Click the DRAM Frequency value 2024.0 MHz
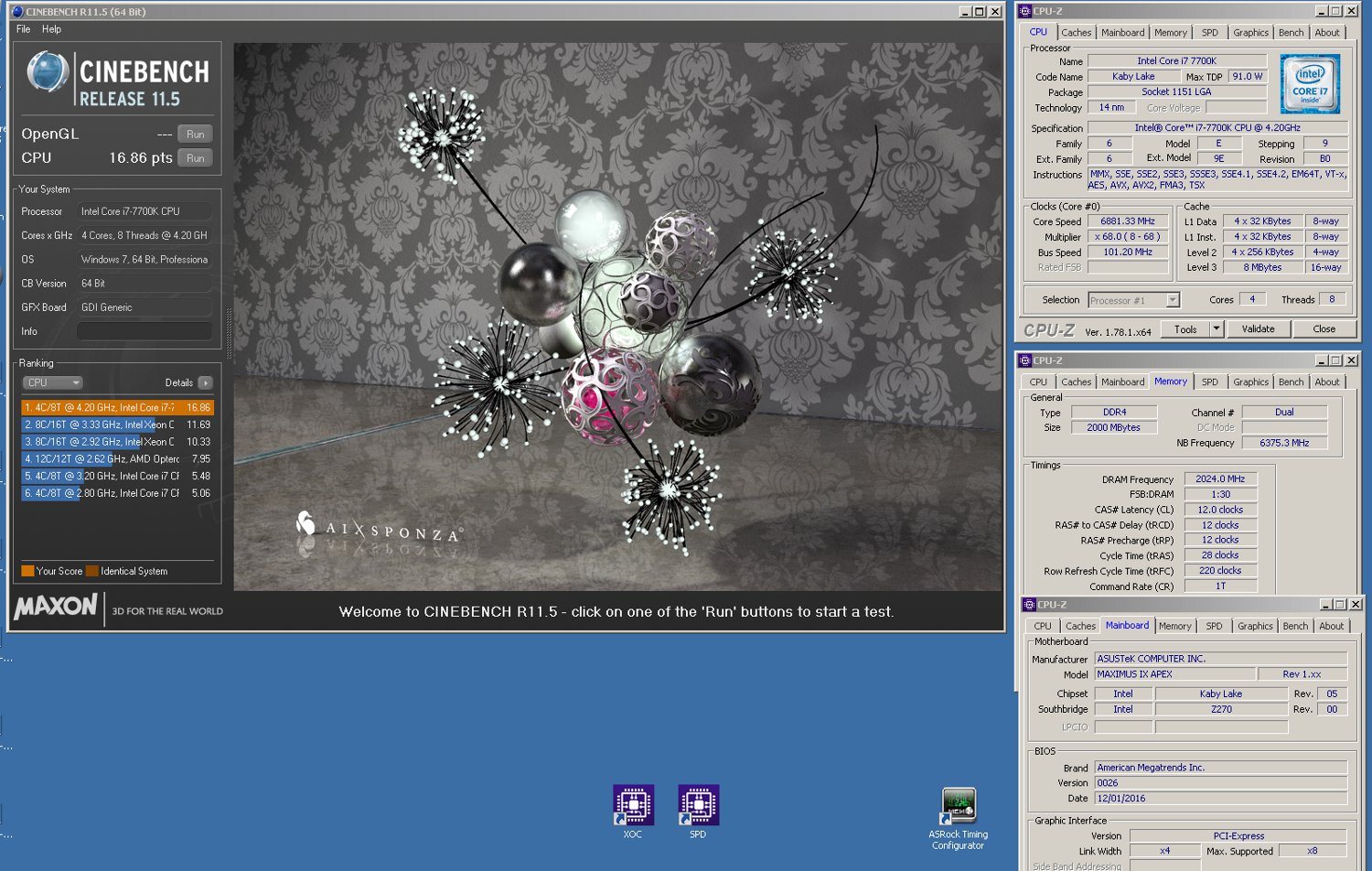This screenshot has width=1372, height=871. 1220,479
